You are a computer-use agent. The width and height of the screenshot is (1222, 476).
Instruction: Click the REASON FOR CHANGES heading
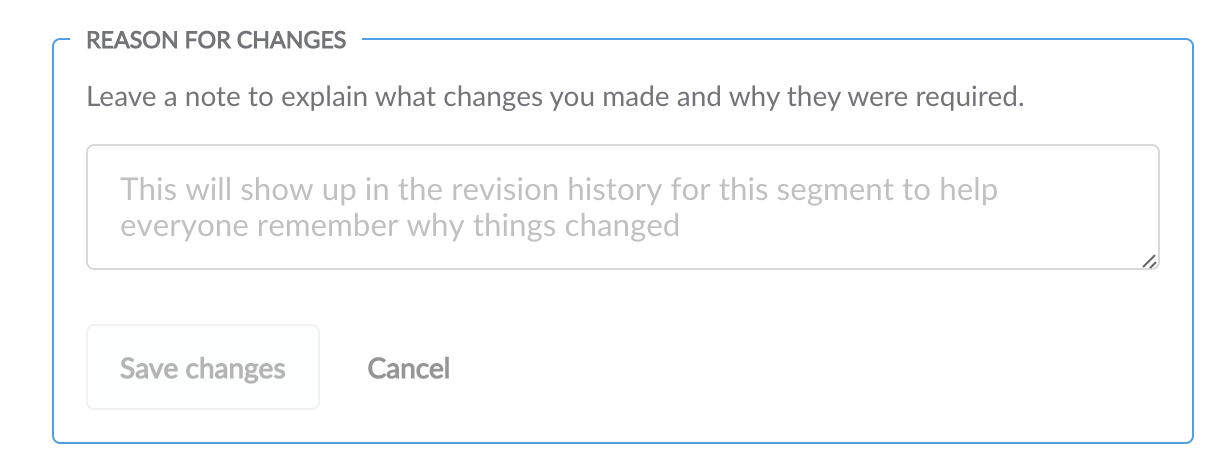click(x=216, y=41)
